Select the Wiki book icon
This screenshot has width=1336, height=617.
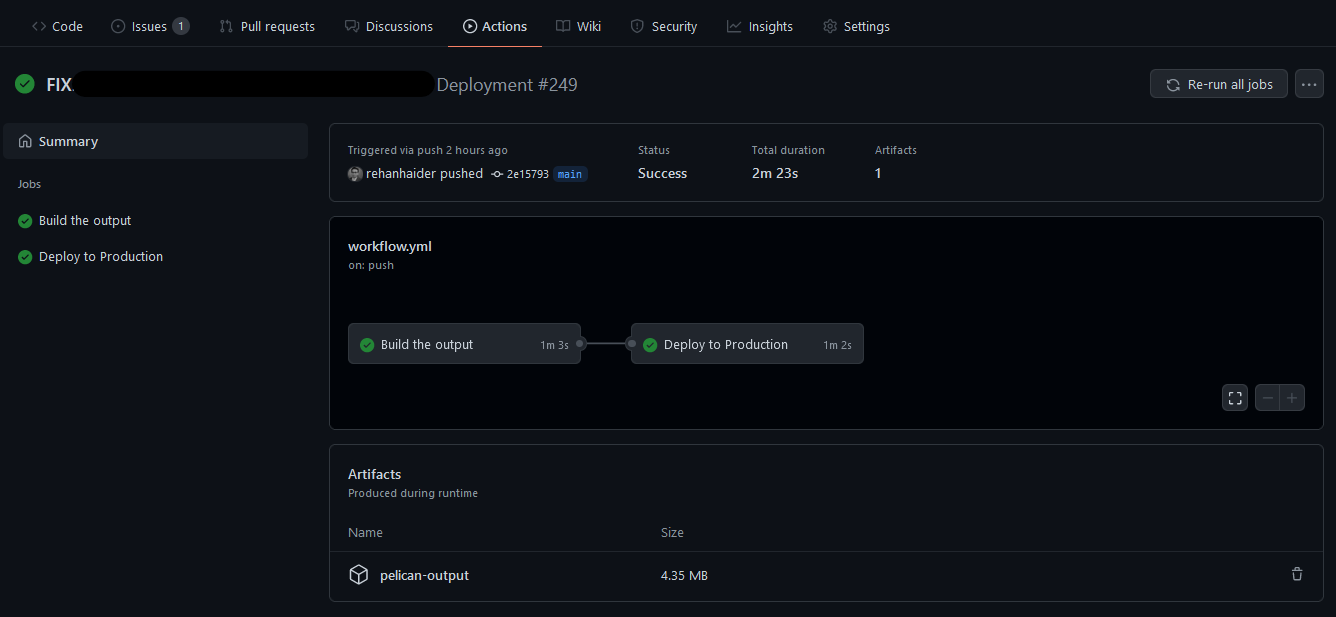[x=561, y=26]
